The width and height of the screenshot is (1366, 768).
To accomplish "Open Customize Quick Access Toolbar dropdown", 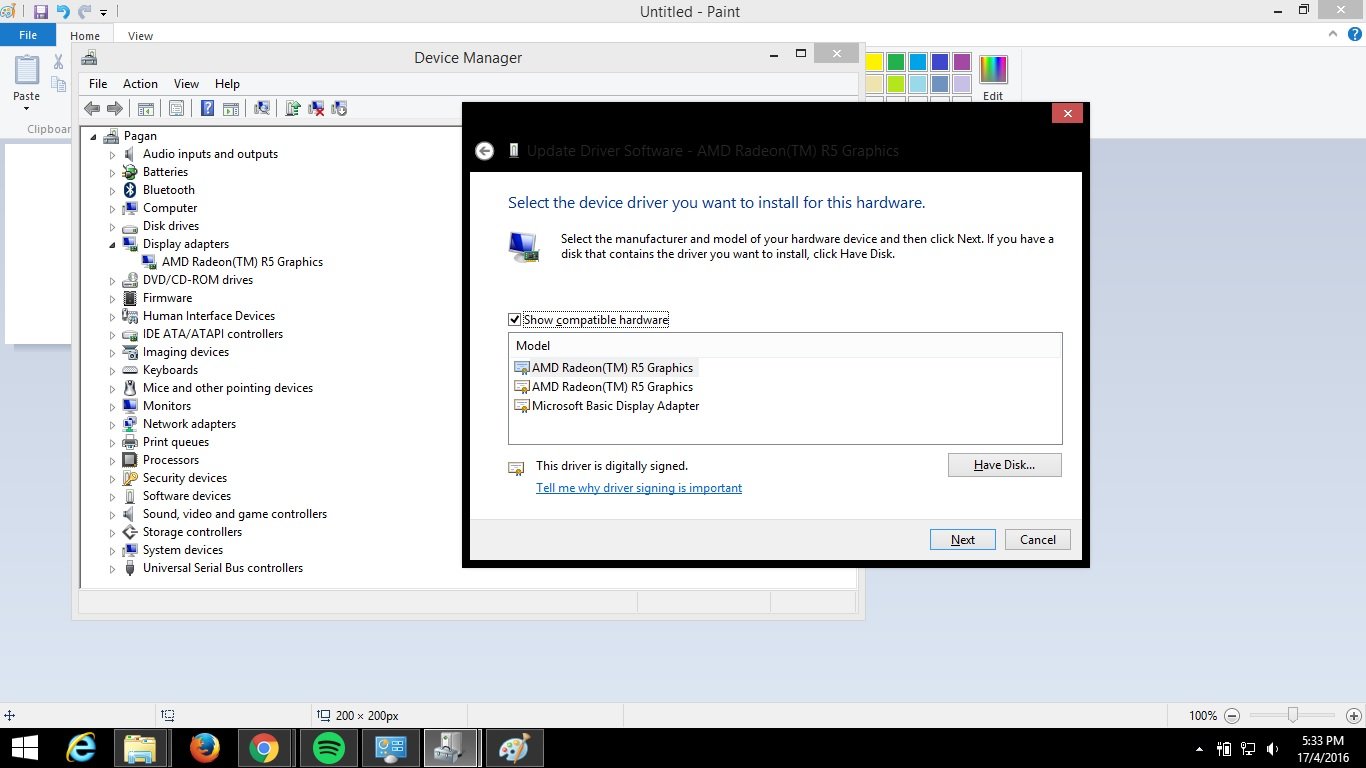I will pyautogui.click(x=103, y=13).
